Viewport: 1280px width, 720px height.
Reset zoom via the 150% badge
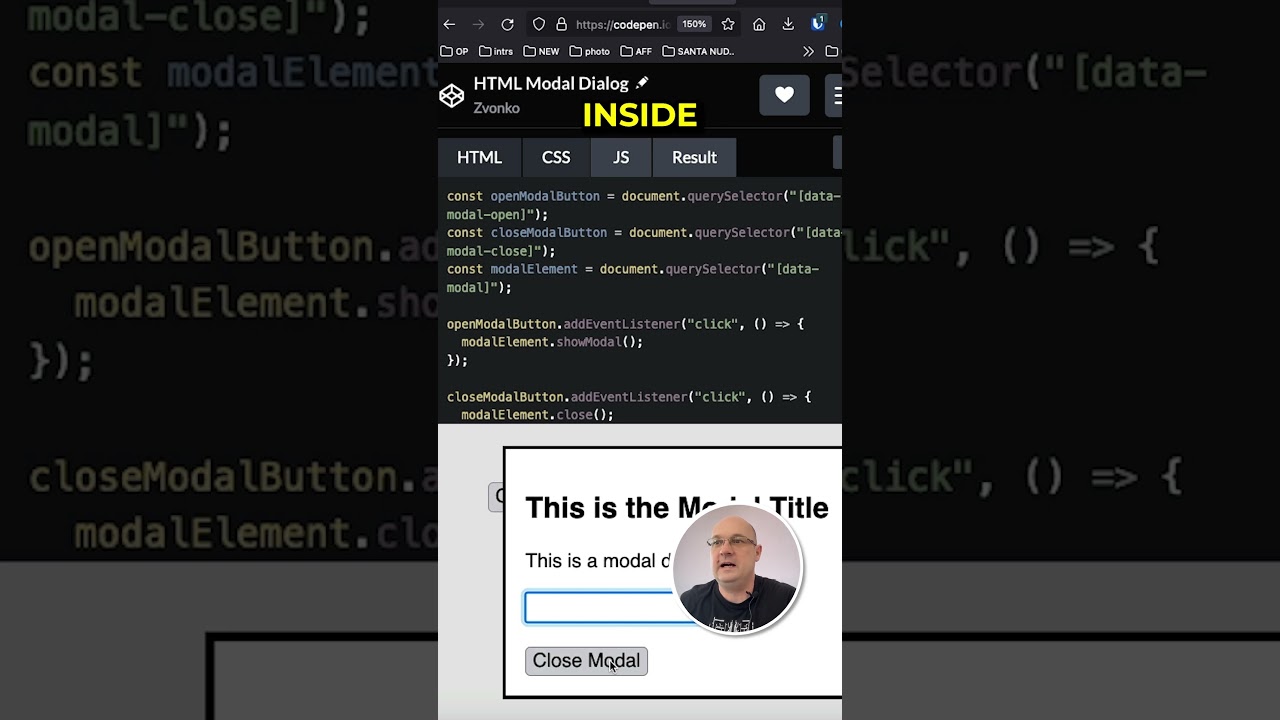[x=694, y=24]
